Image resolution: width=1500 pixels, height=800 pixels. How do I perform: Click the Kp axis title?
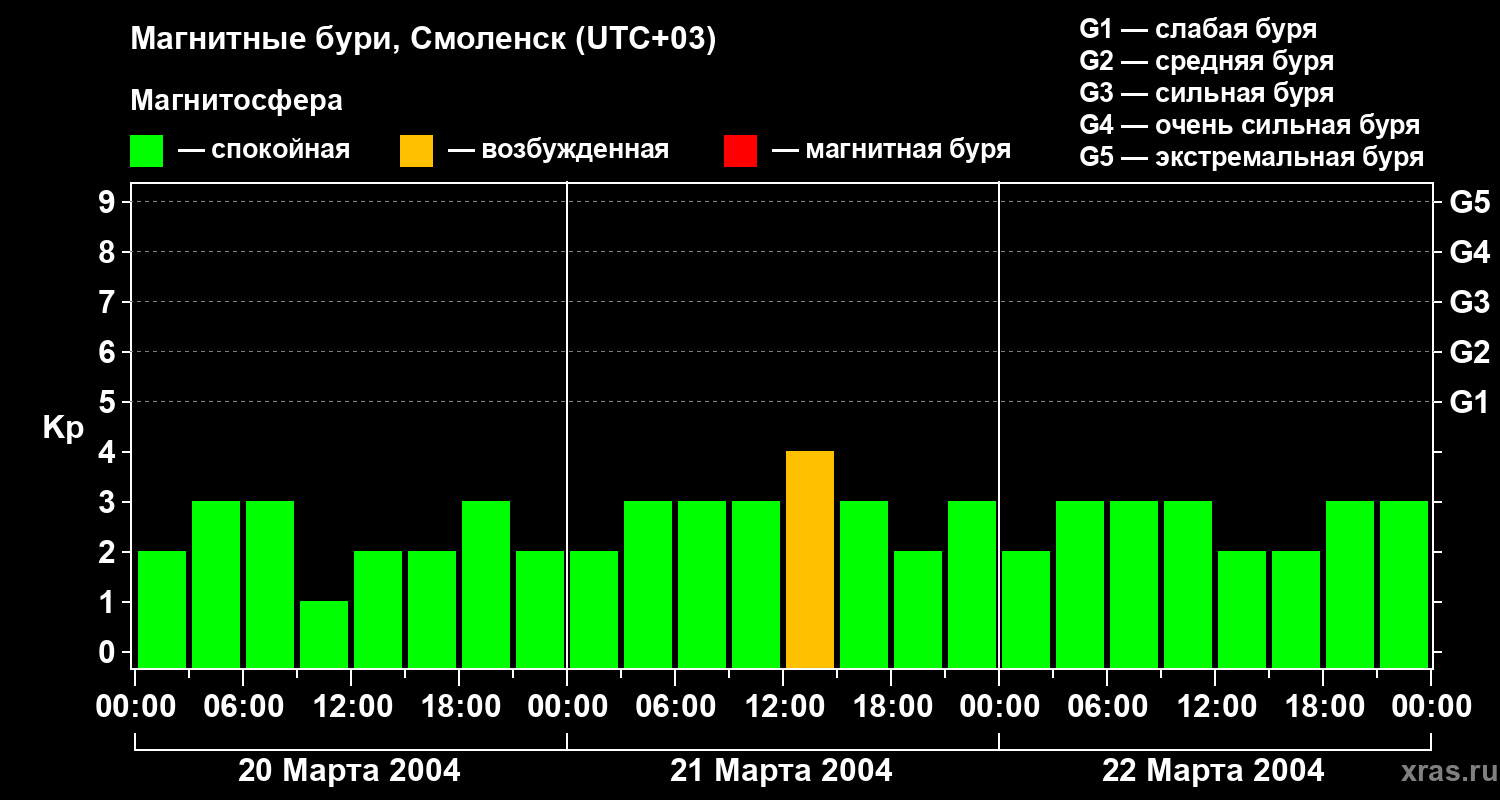pyautogui.click(x=63, y=429)
